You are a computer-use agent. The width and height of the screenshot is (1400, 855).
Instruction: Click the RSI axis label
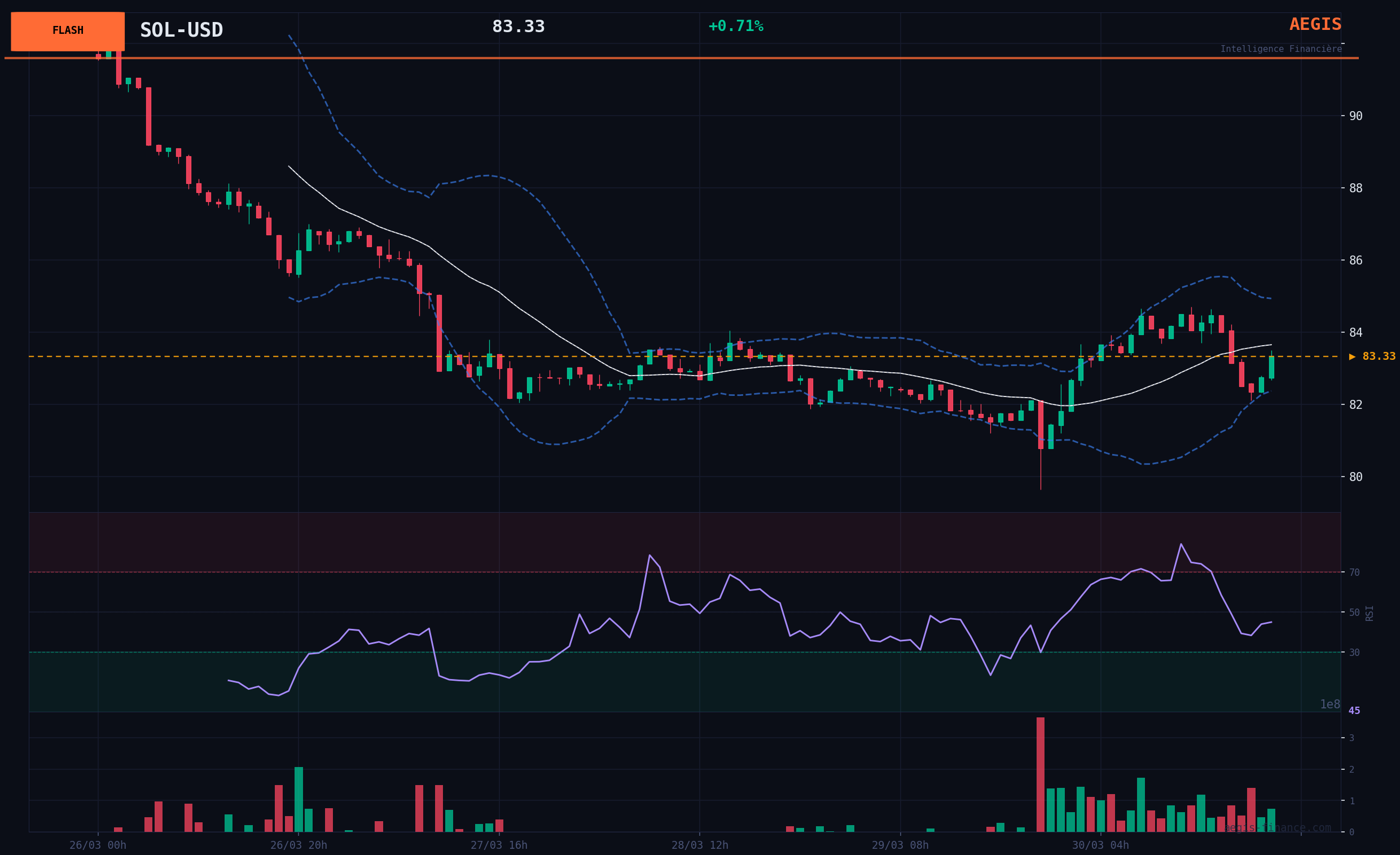(1370, 613)
